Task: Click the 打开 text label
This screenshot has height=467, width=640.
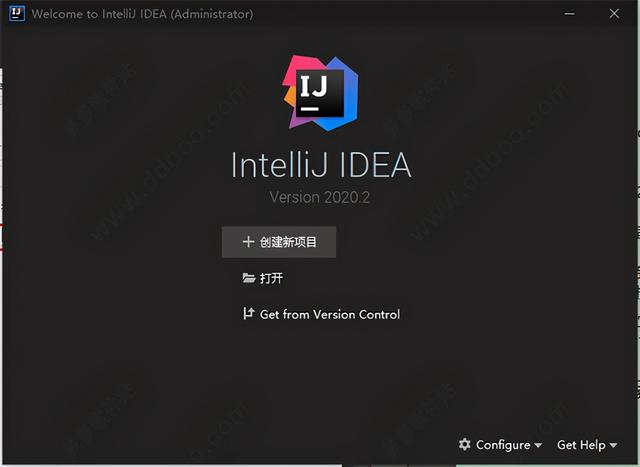Action: 271,278
